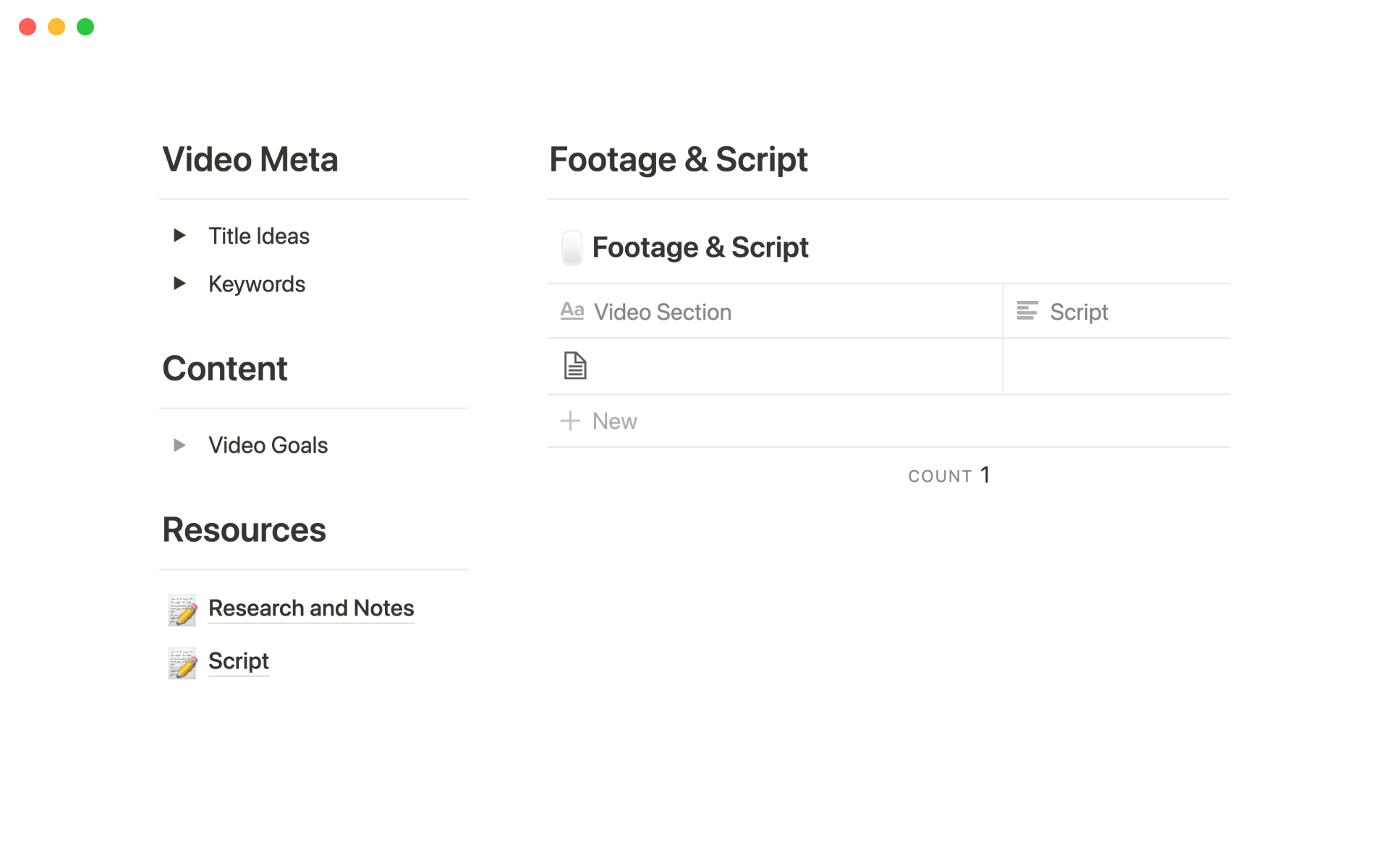Click the Aa title property icon
Image resolution: width=1389 pixels, height=868 pixels.
coord(572,312)
